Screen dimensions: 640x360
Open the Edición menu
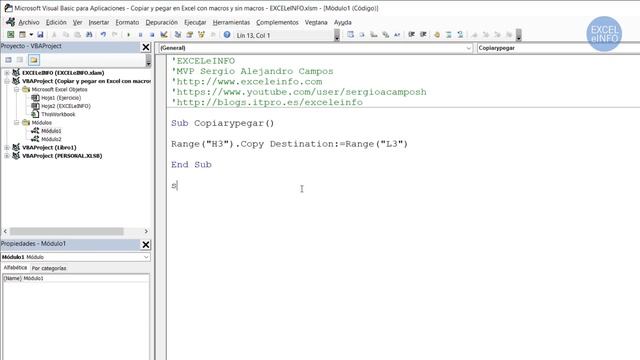[56, 22]
